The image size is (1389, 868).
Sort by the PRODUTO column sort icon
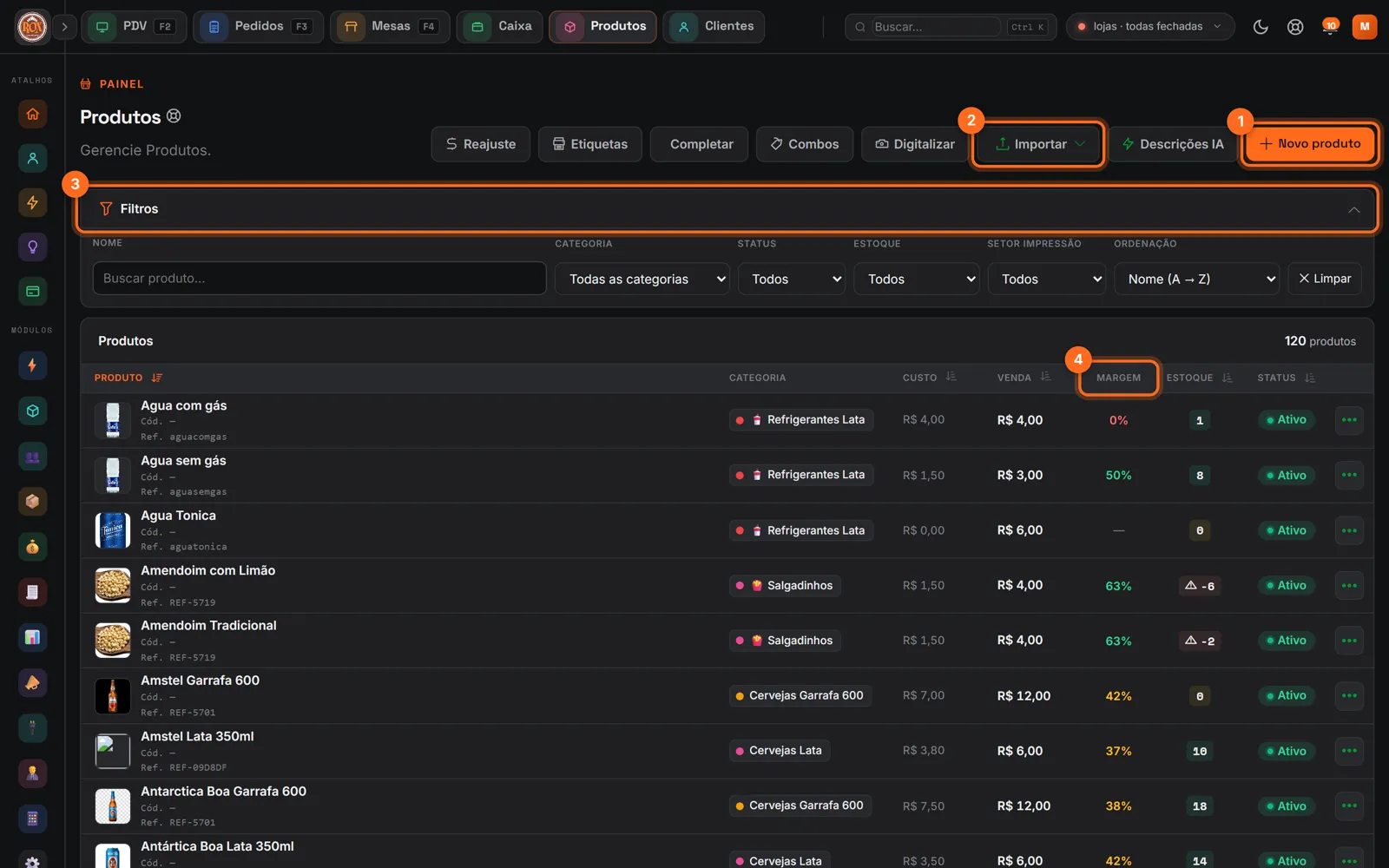pyautogui.click(x=157, y=378)
